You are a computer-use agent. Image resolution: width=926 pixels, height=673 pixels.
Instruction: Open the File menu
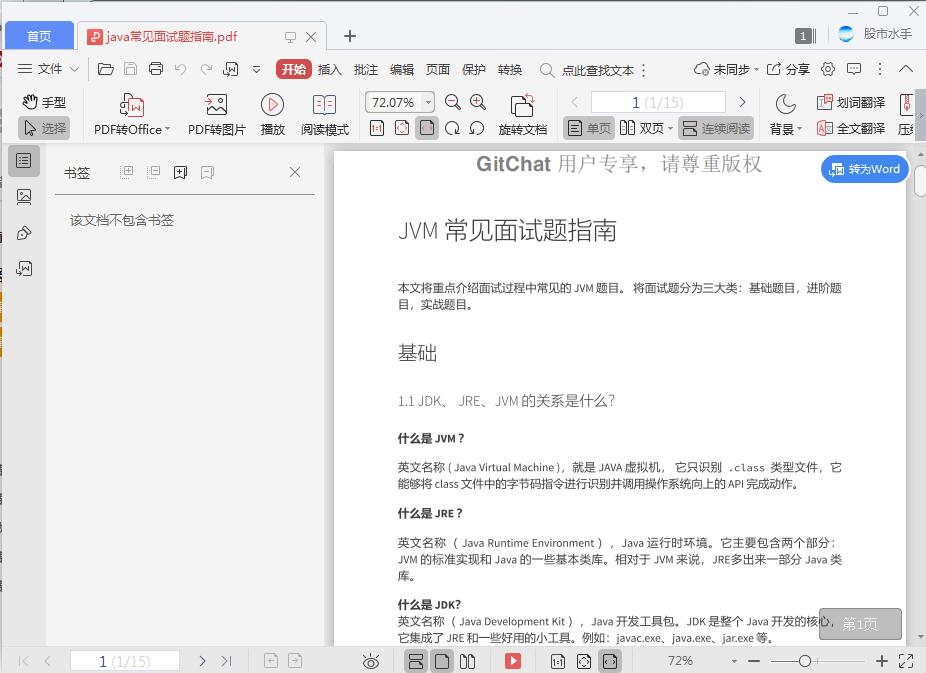pyautogui.click(x=40, y=69)
